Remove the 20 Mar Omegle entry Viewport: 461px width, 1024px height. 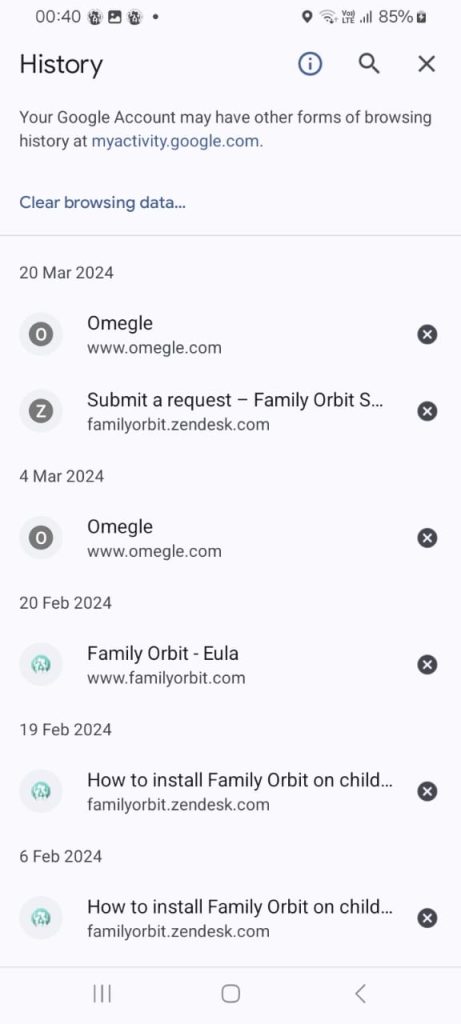coord(427,335)
